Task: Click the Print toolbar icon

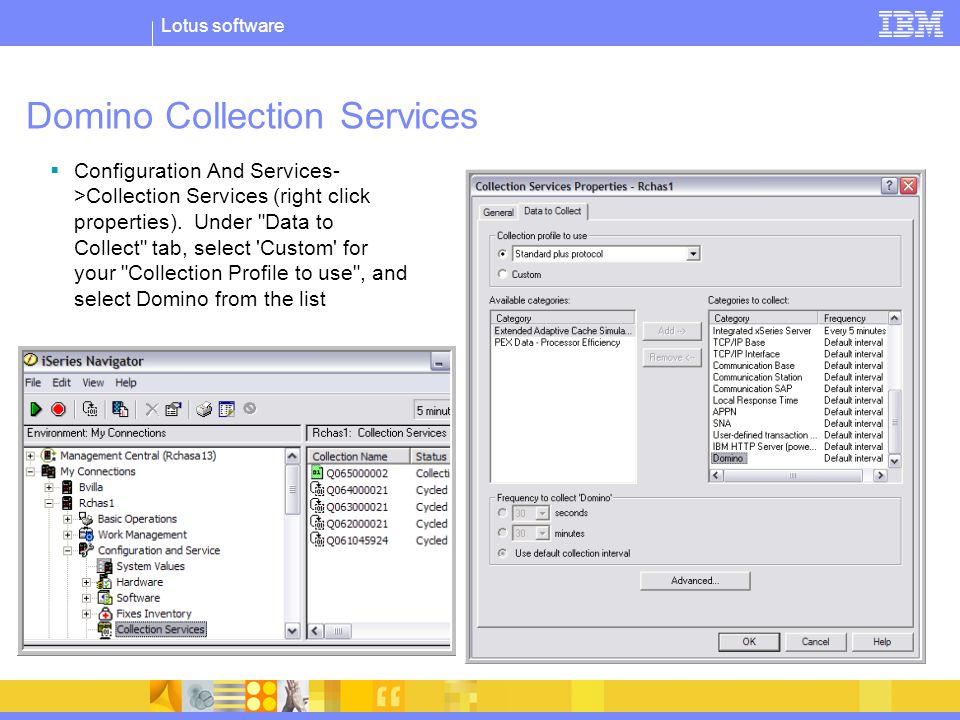Action: pos(204,409)
